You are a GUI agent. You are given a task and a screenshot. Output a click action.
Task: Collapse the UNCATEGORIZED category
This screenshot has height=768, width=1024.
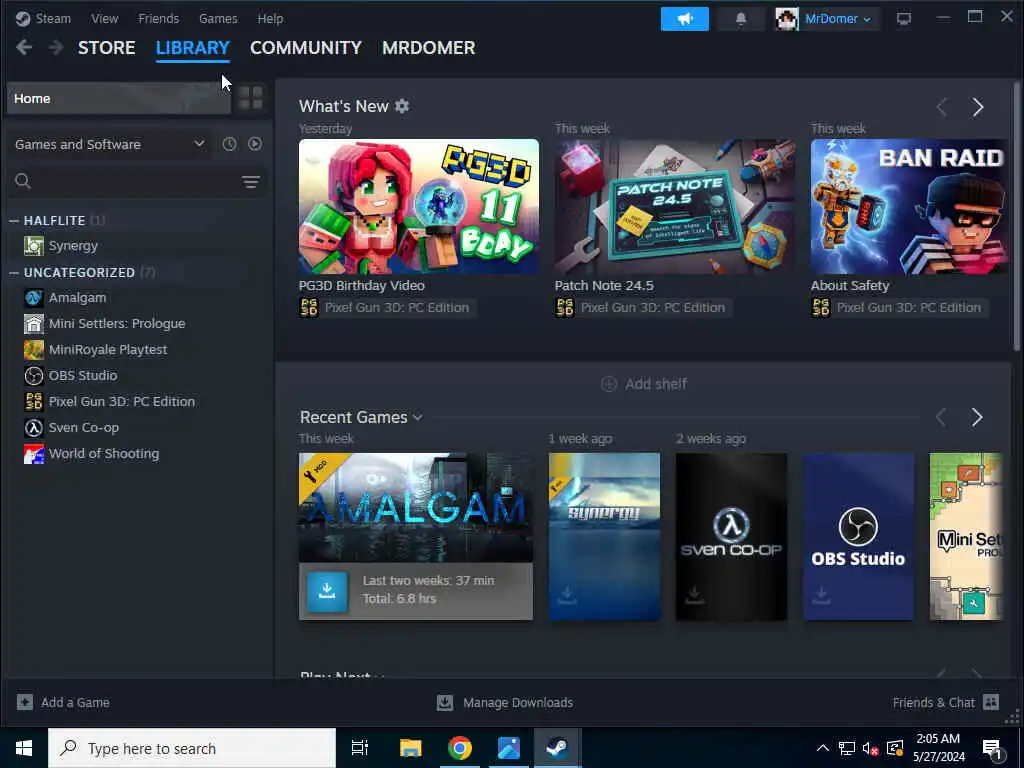(x=14, y=273)
